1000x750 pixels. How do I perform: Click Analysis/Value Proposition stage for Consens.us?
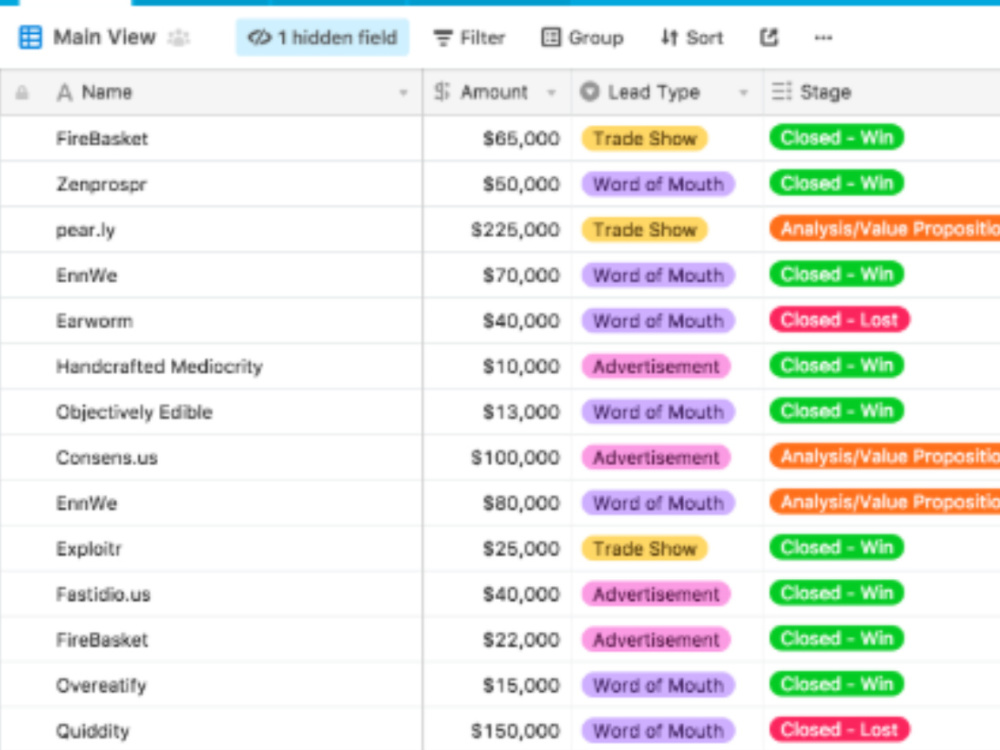click(885, 456)
